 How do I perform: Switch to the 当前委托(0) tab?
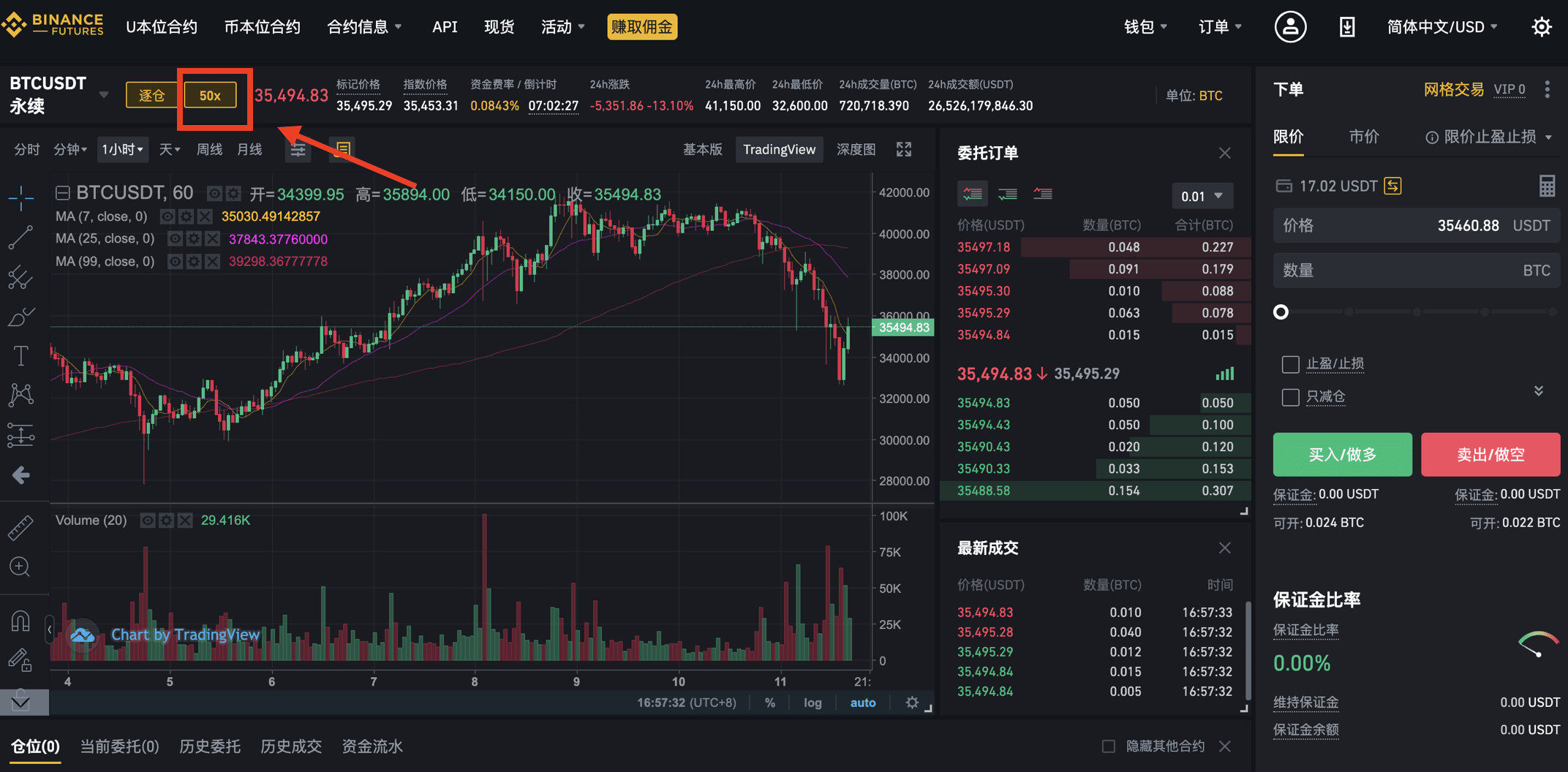[x=119, y=746]
